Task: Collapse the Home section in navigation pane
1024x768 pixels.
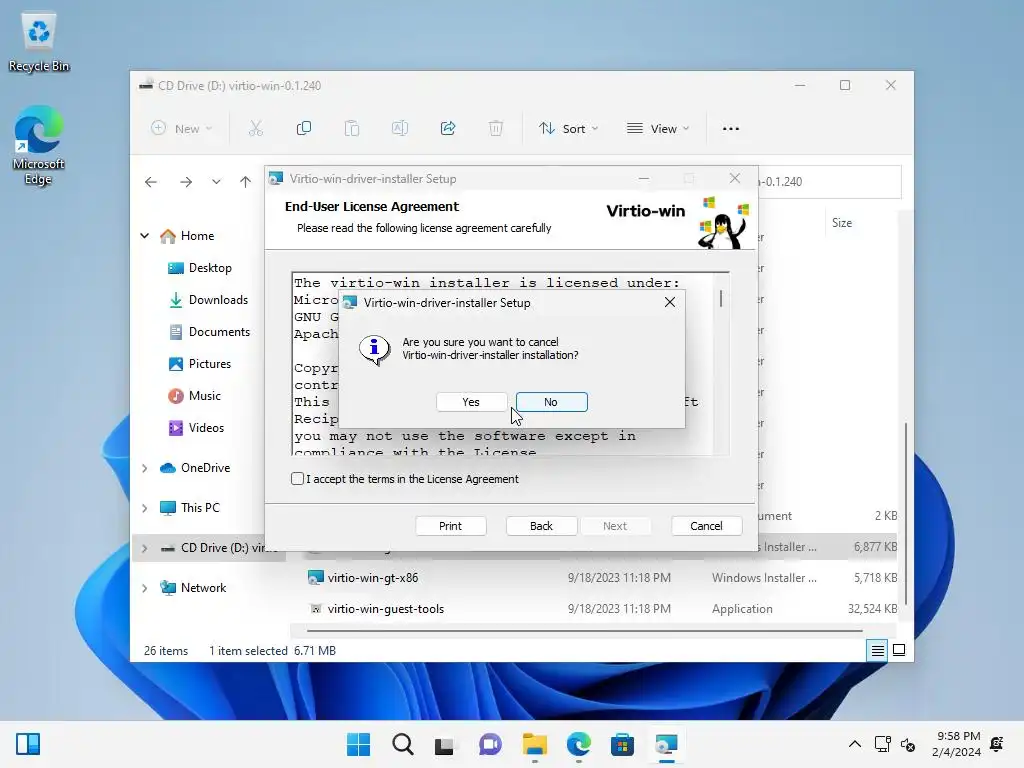Action: click(x=145, y=236)
